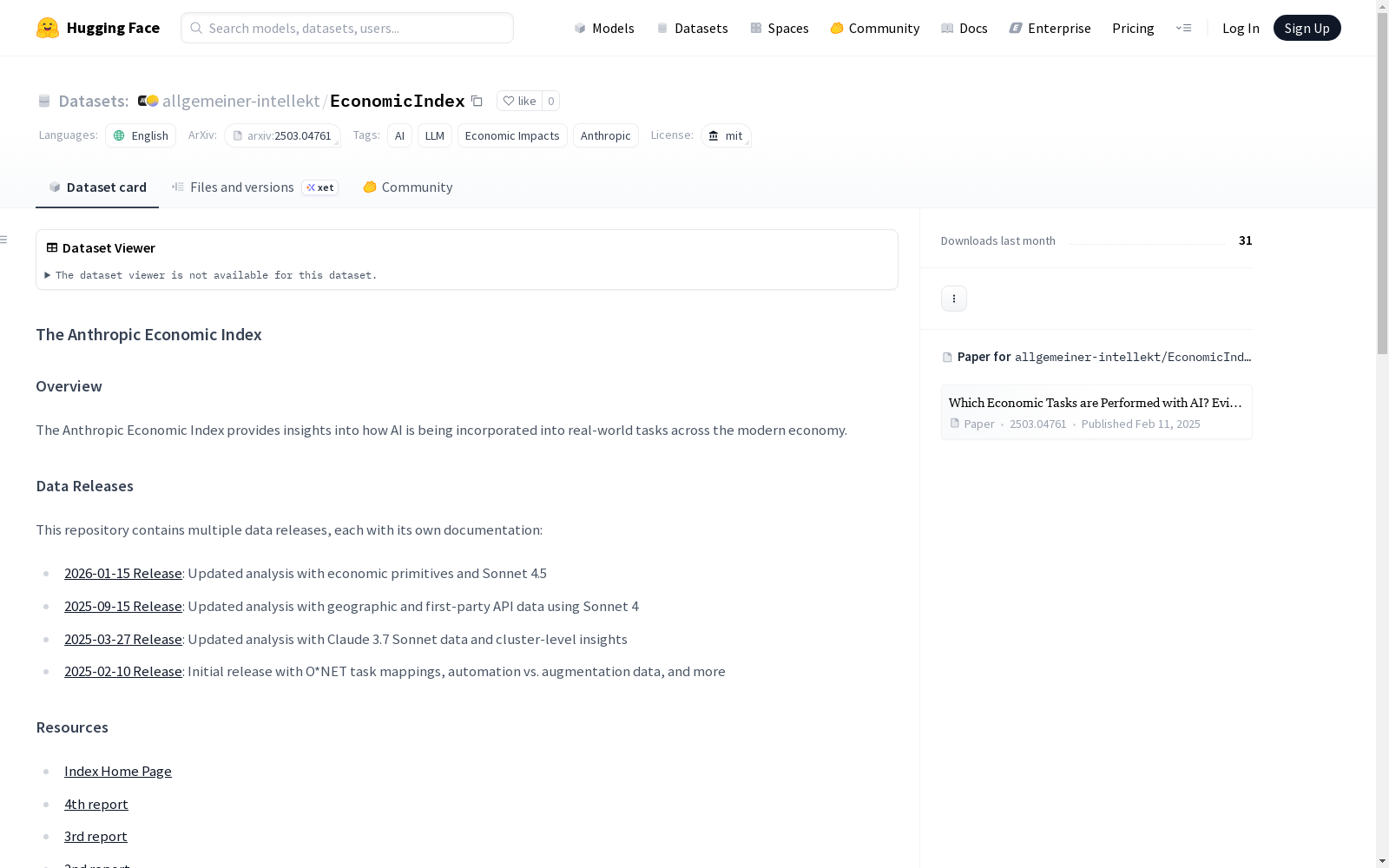
Task: Focus the search models input field
Action: tap(347, 28)
